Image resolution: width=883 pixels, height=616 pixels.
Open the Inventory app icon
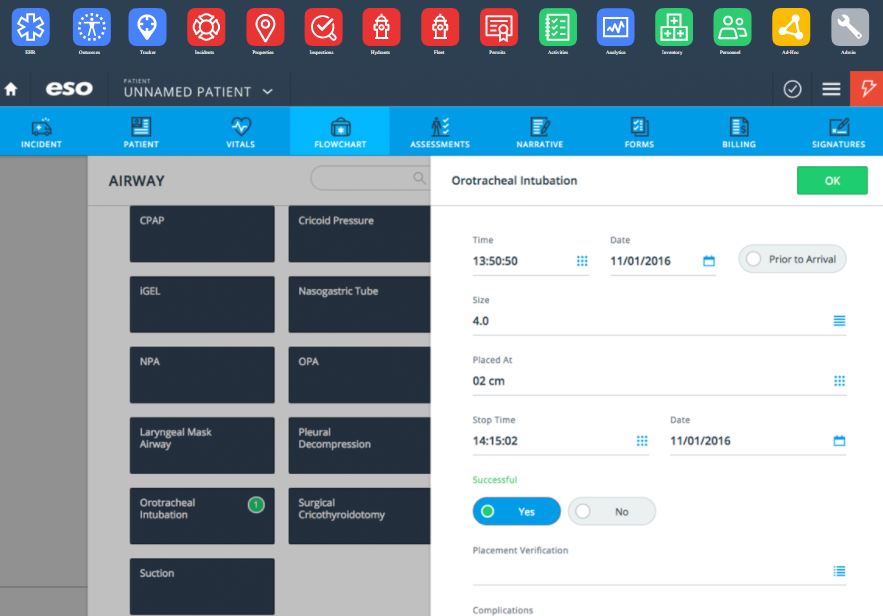[674, 27]
